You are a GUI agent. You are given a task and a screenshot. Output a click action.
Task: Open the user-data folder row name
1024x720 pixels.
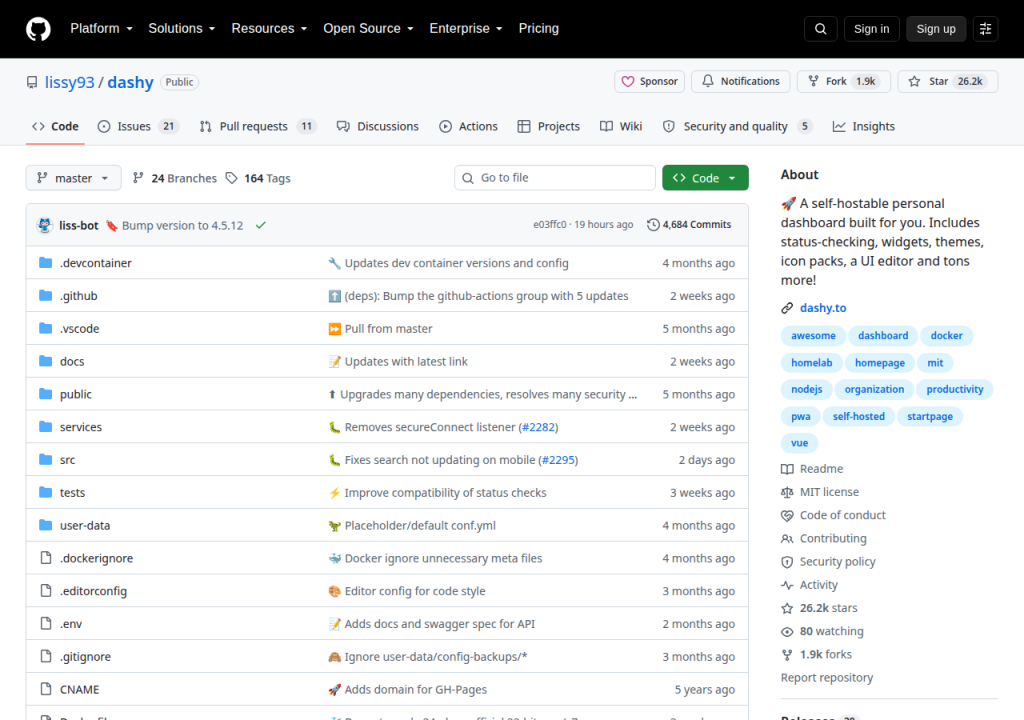point(85,525)
